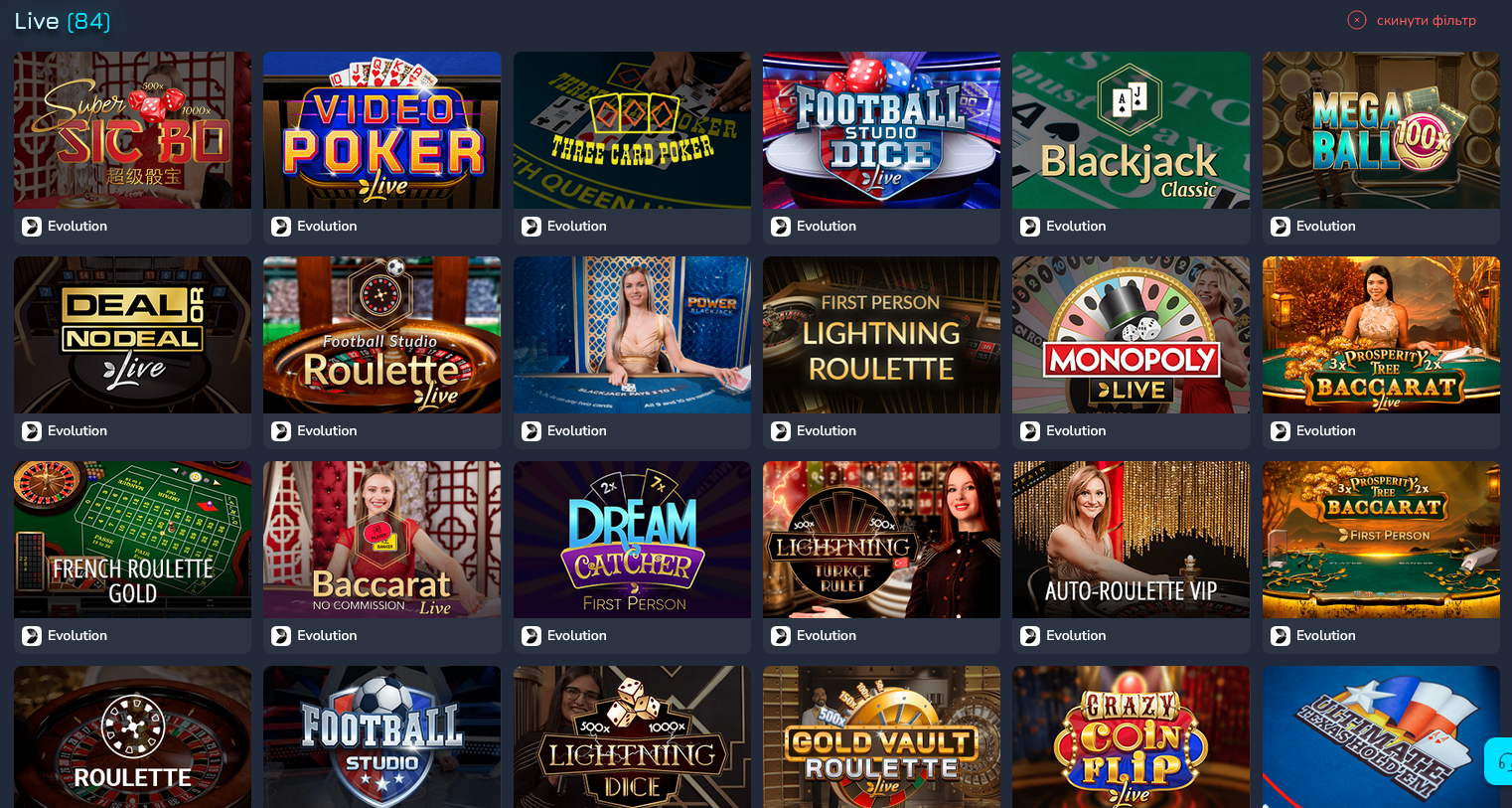Launch Blackjack Classic game tile
Viewport: 1512px width, 808px height.
(1131, 130)
